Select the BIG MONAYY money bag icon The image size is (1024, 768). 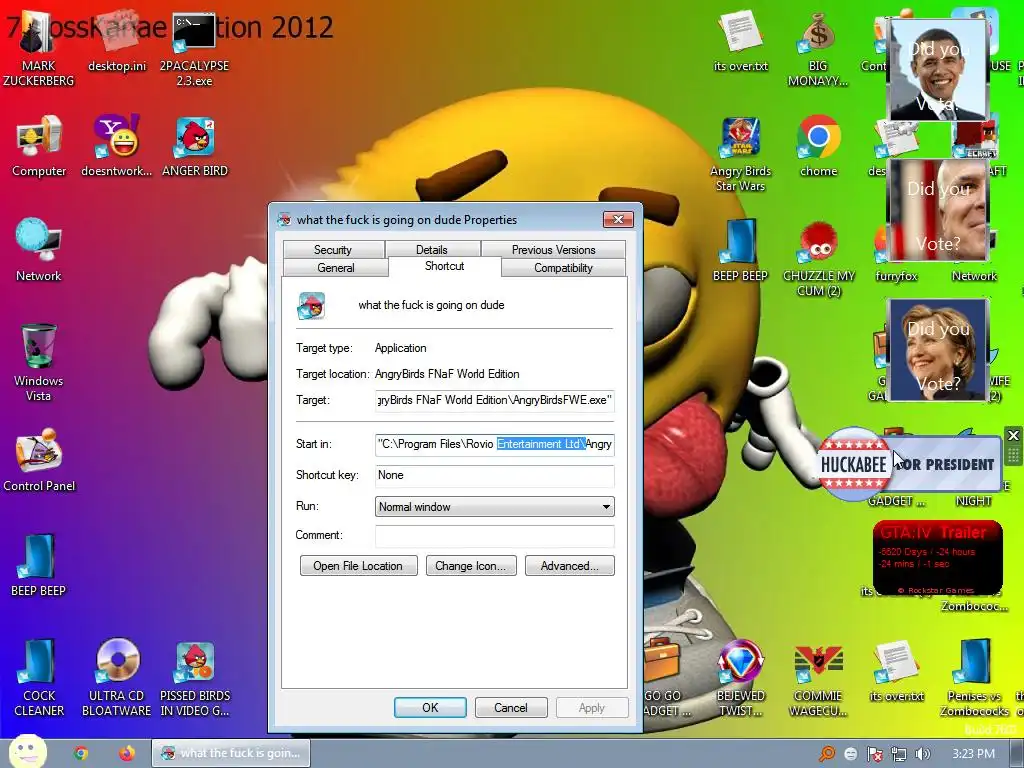click(818, 51)
